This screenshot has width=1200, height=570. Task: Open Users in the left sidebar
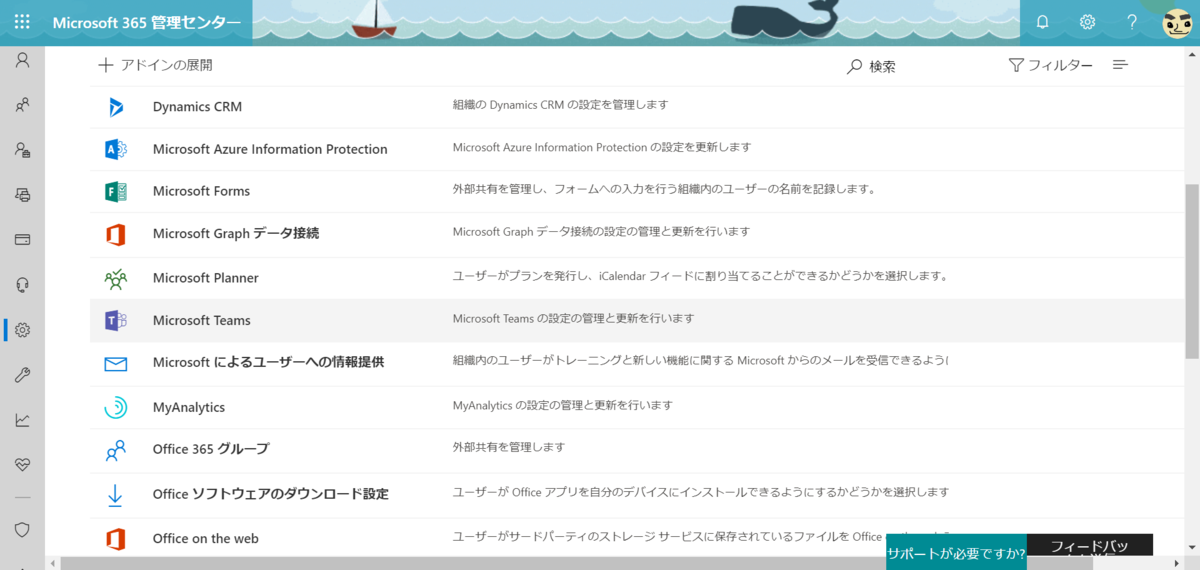22,60
